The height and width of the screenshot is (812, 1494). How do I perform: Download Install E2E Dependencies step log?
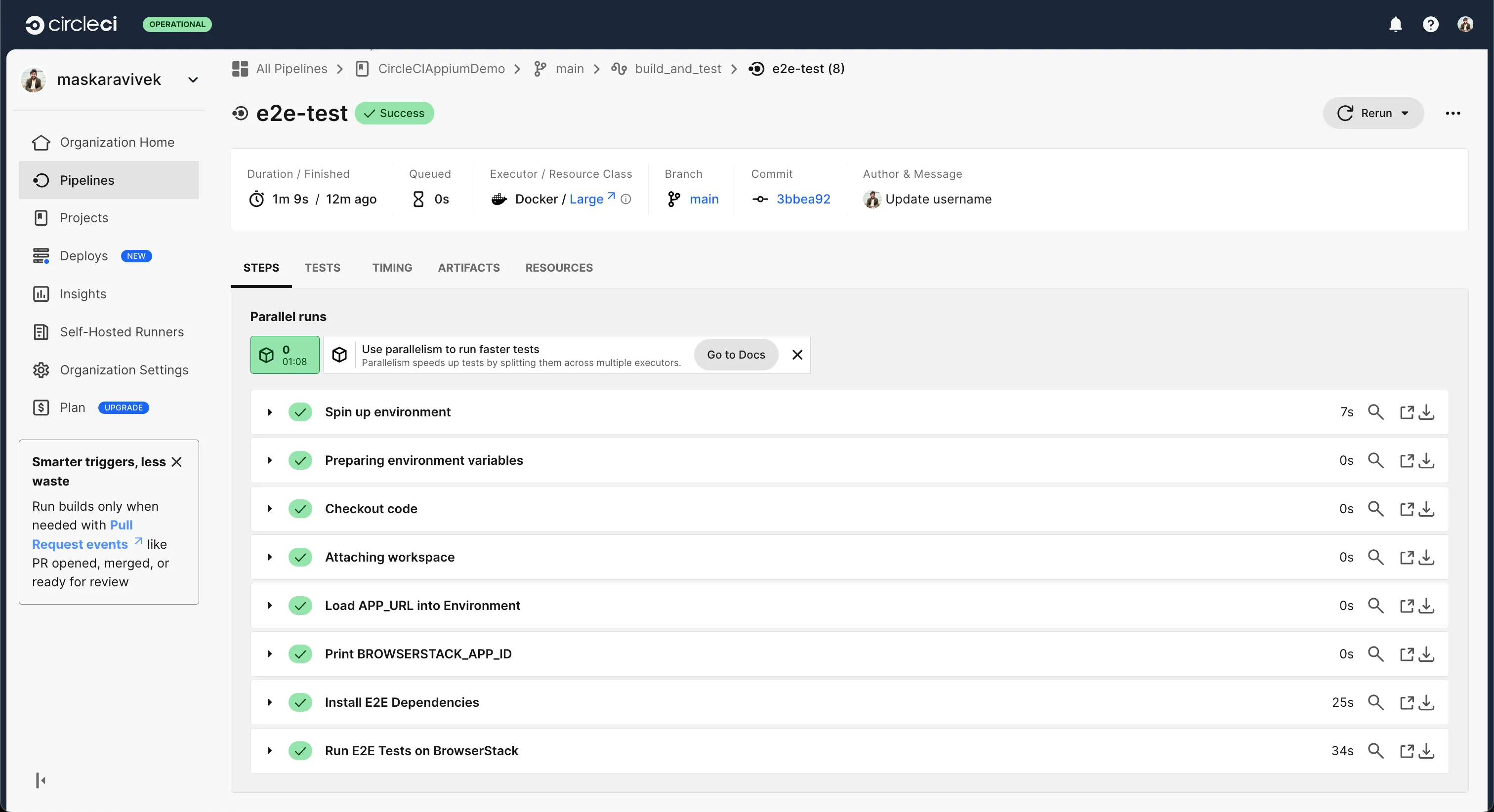pos(1427,702)
